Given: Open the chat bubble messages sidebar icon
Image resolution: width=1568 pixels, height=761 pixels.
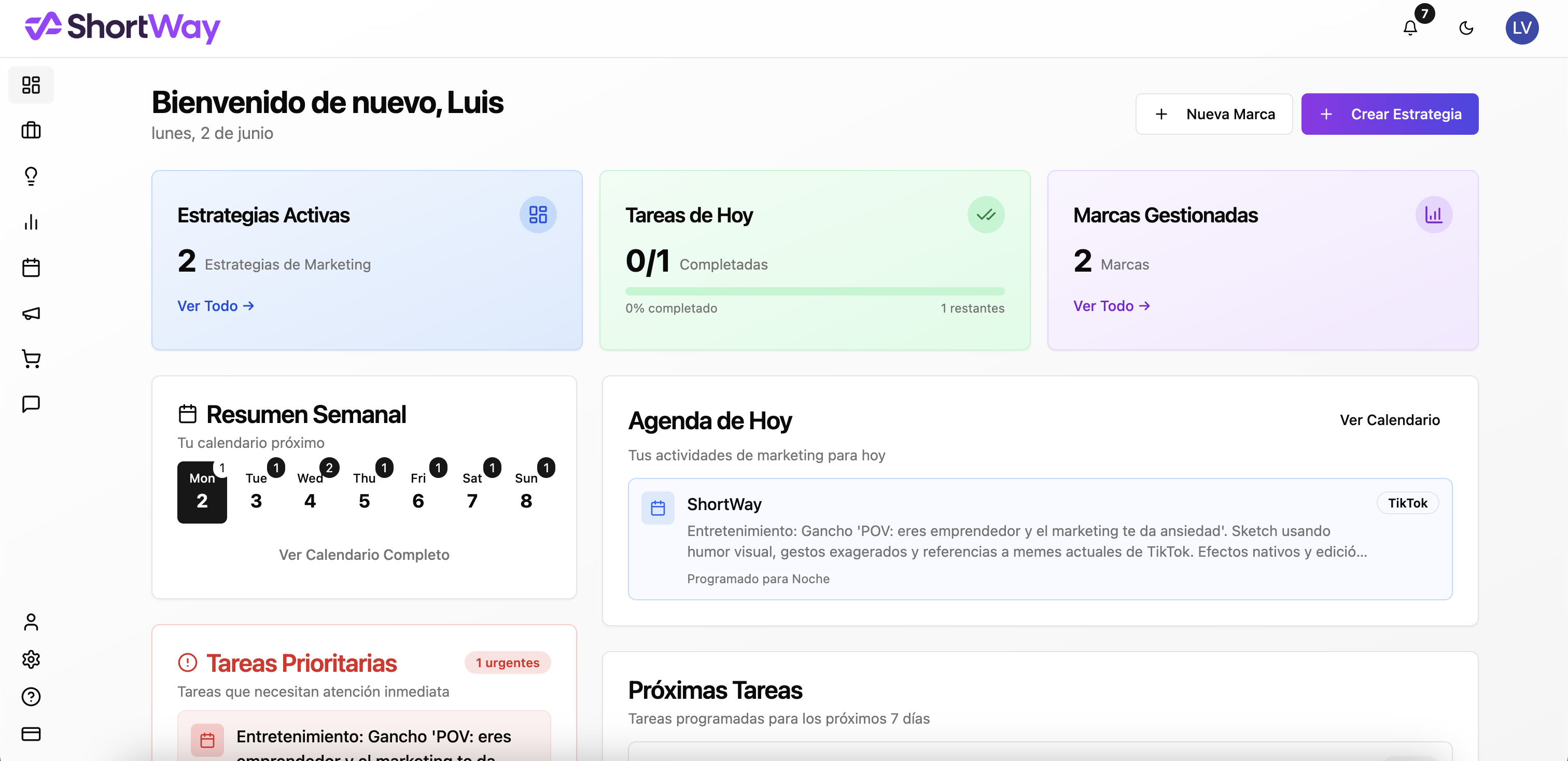Looking at the screenshot, I should tap(31, 404).
